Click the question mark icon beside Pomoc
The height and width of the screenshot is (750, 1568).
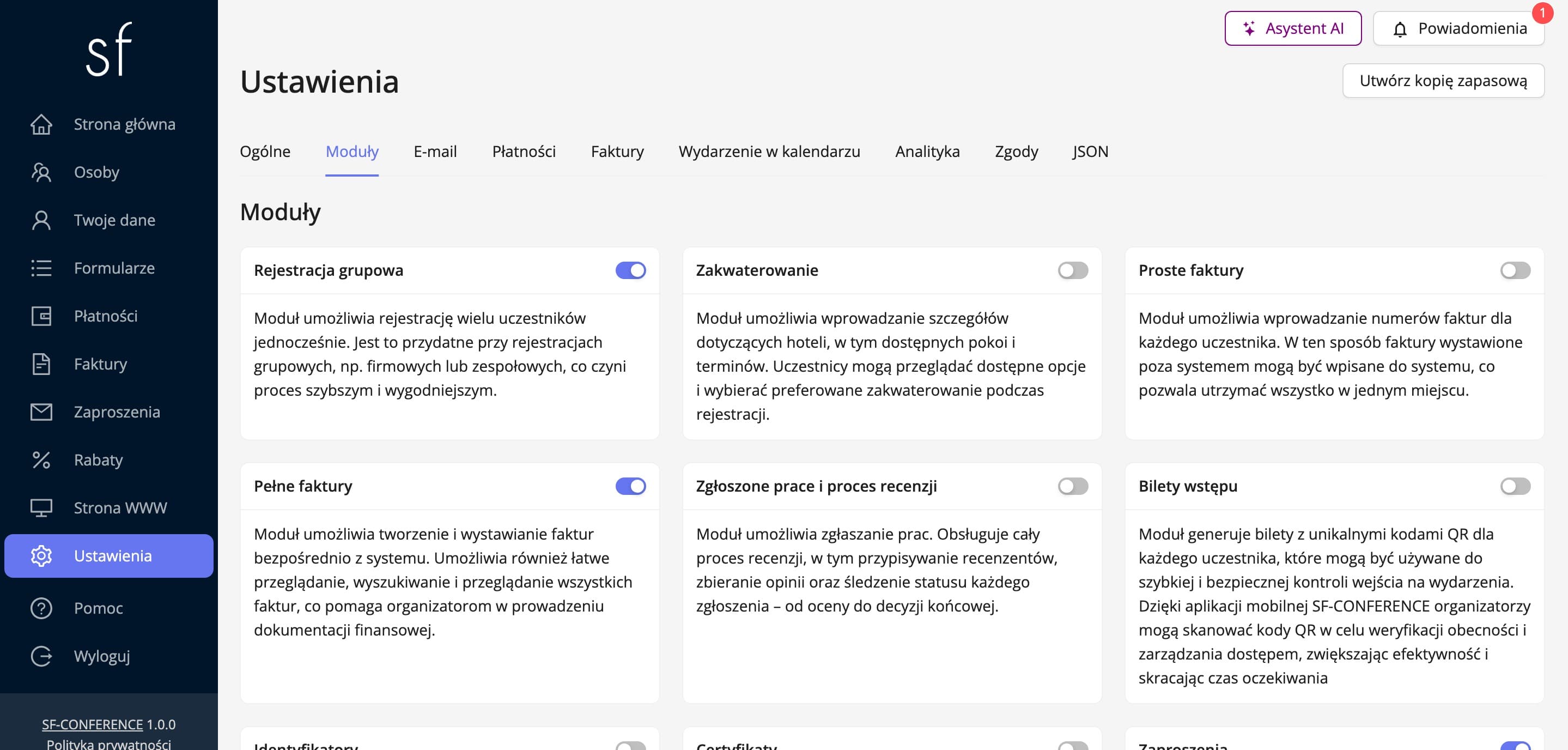pyautogui.click(x=41, y=608)
